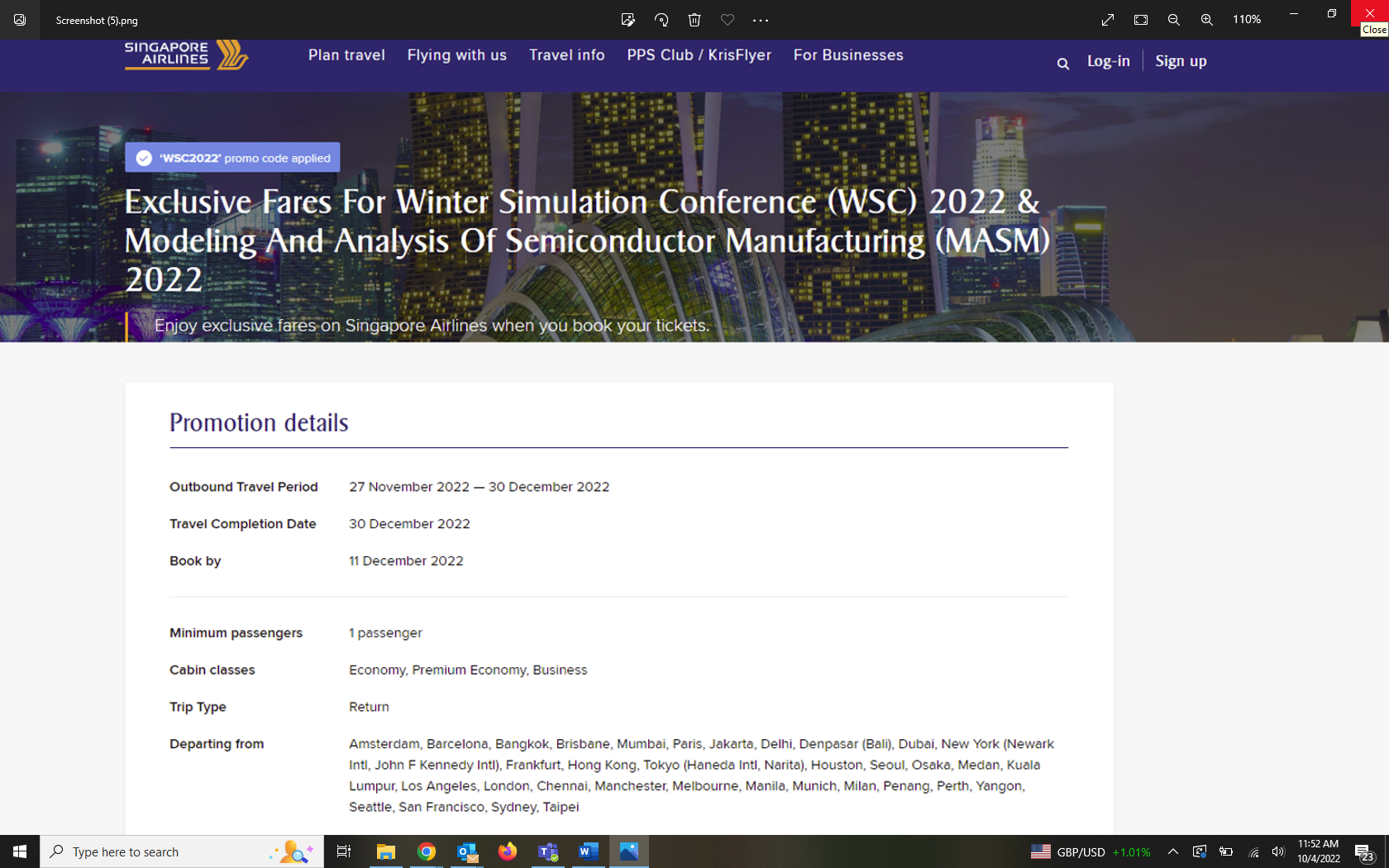Click the 'Departing from' label
1389x868 pixels.
[217, 744]
